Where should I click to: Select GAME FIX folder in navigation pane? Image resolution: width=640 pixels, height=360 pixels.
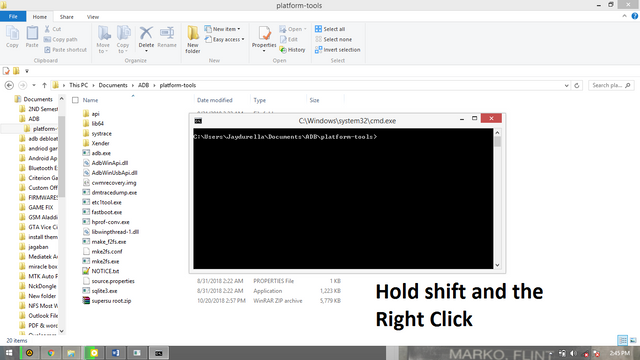pos(36,207)
